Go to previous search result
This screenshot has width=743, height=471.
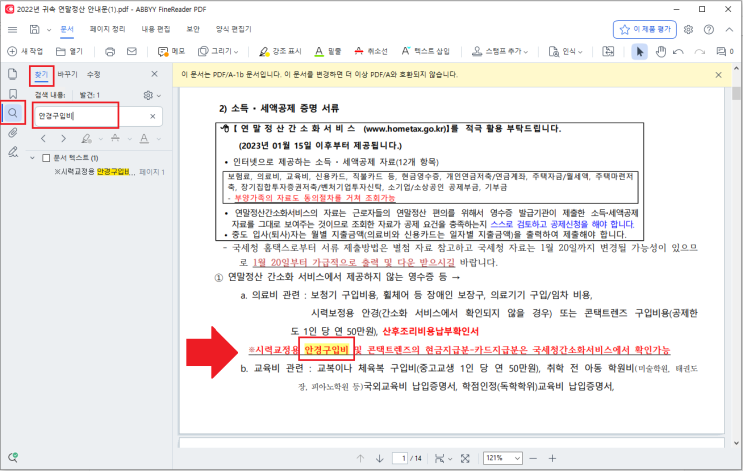(43, 138)
